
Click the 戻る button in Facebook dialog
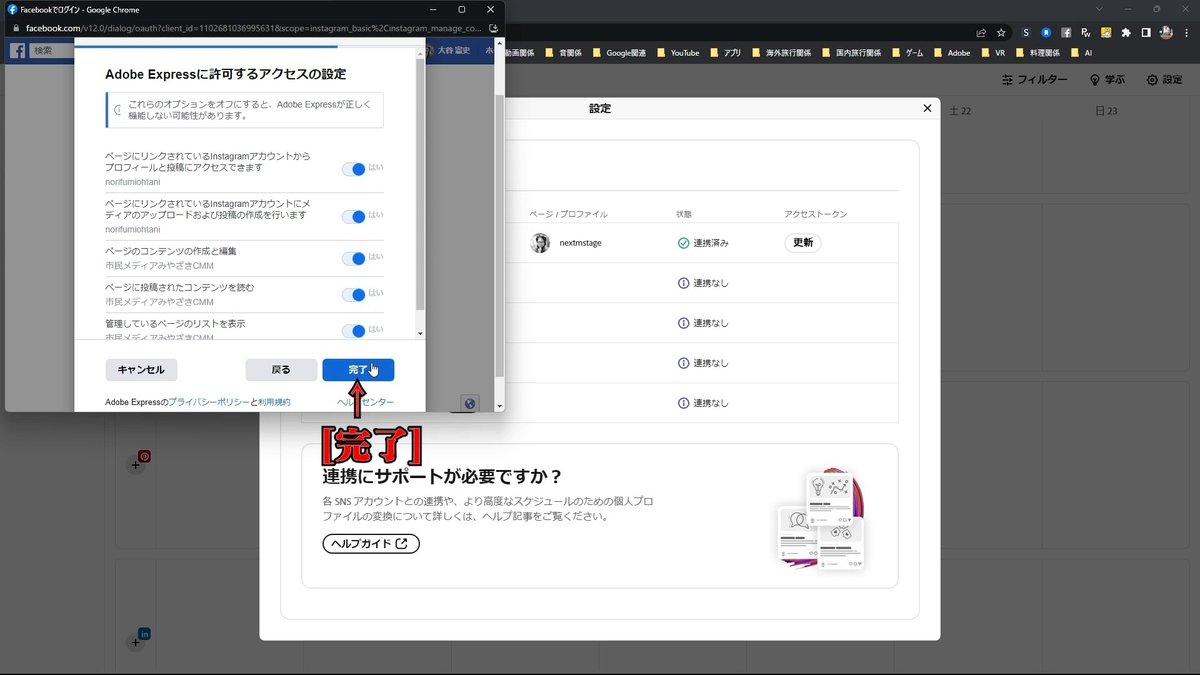click(281, 370)
